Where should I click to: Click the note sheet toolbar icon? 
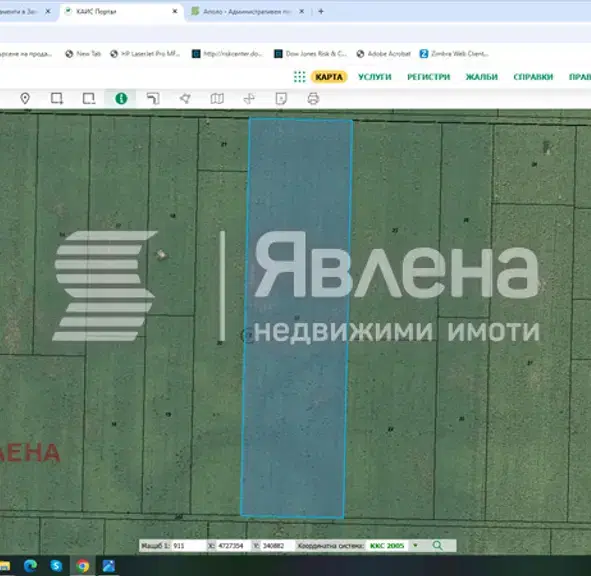coord(281,98)
